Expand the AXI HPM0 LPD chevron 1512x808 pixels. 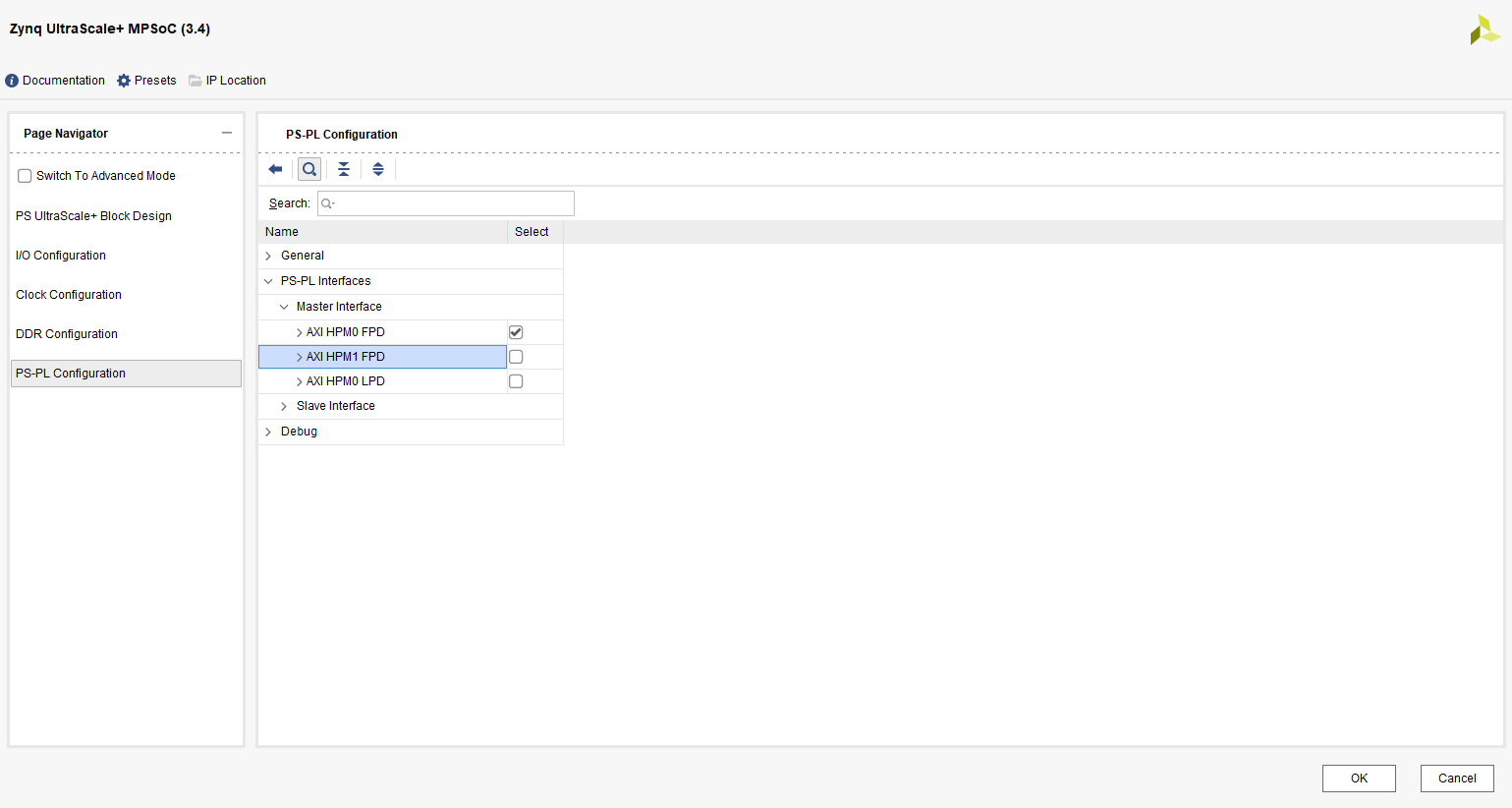(x=300, y=381)
